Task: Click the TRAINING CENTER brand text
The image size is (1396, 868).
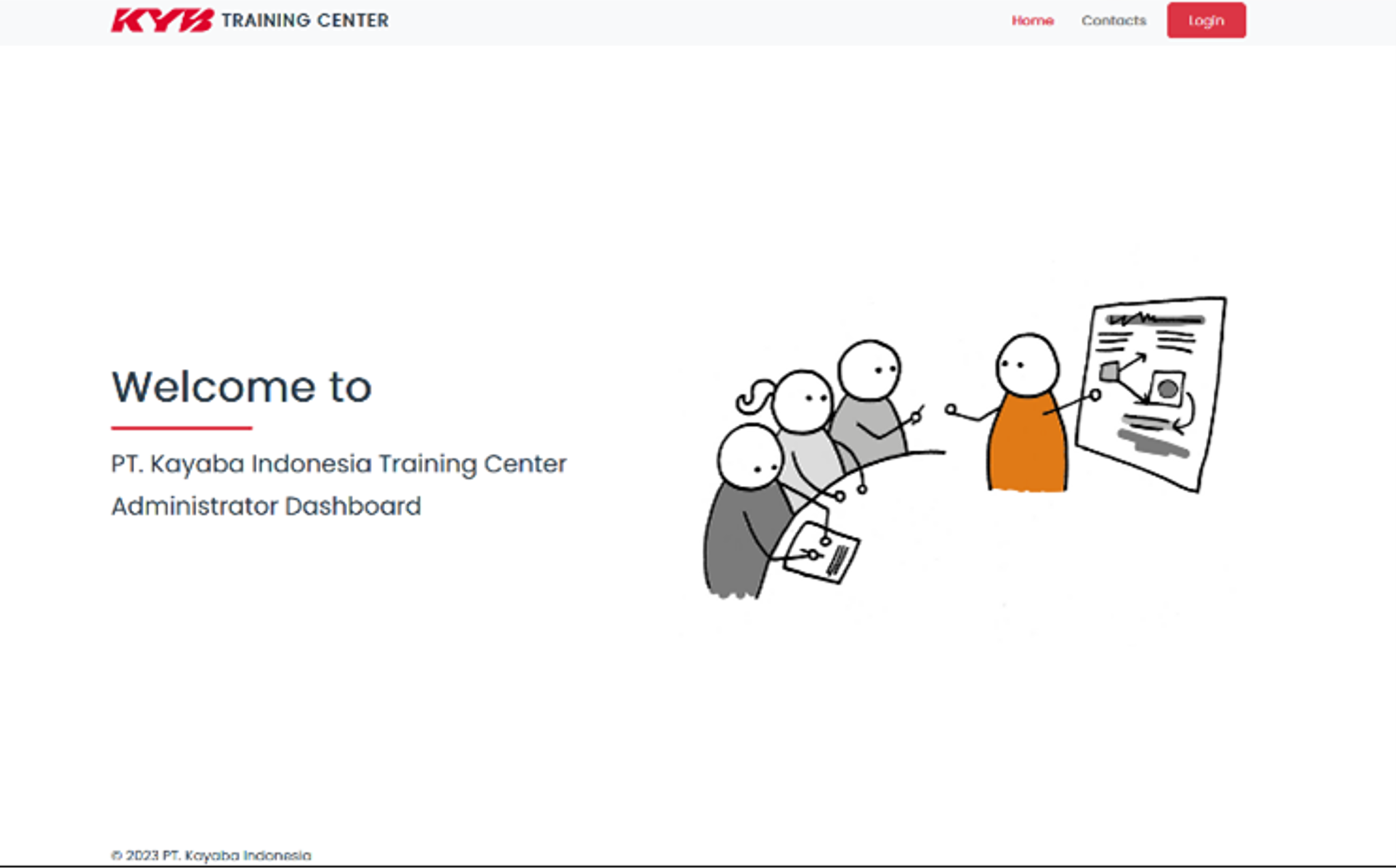Action: (x=305, y=20)
